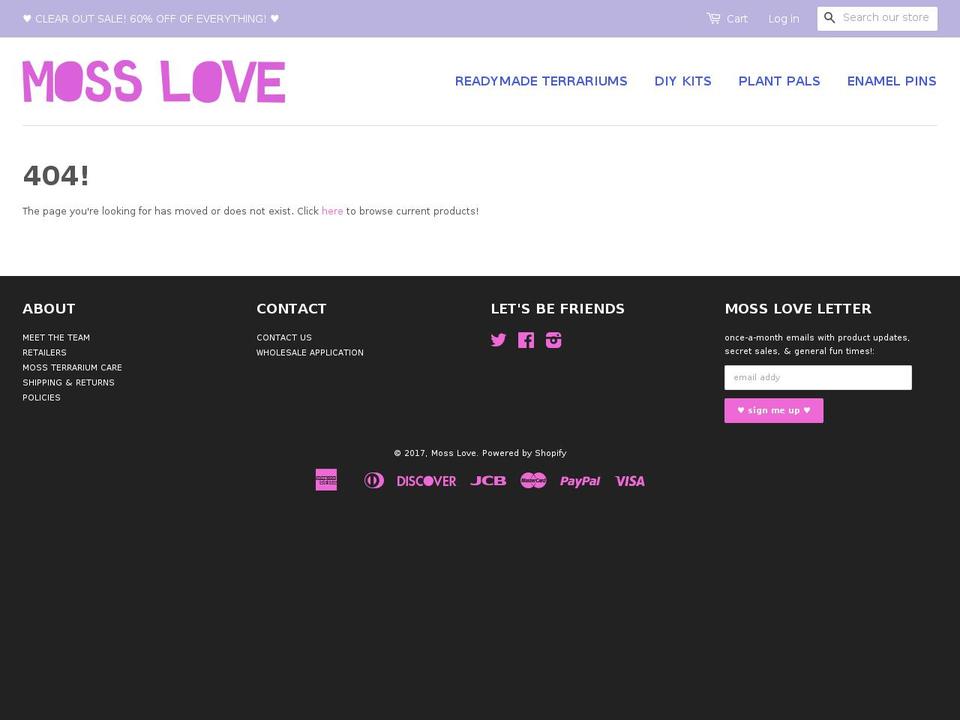The height and width of the screenshot is (720, 960).
Task: Click the Powered by Shopify link
Action: click(x=524, y=453)
